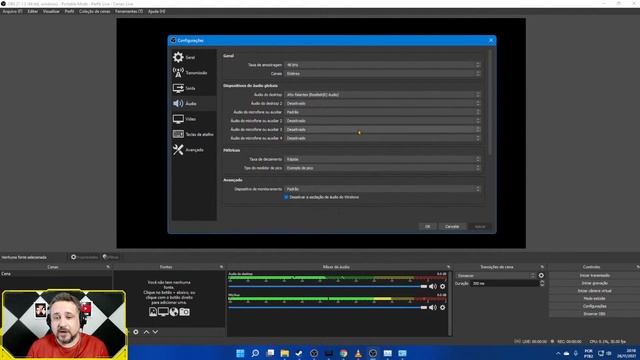Image resolution: width=640 pixels, height=360 pixels.
Task: Click the Filtros button above the docks
Action: pyautogui.click(x=111, y=257)
